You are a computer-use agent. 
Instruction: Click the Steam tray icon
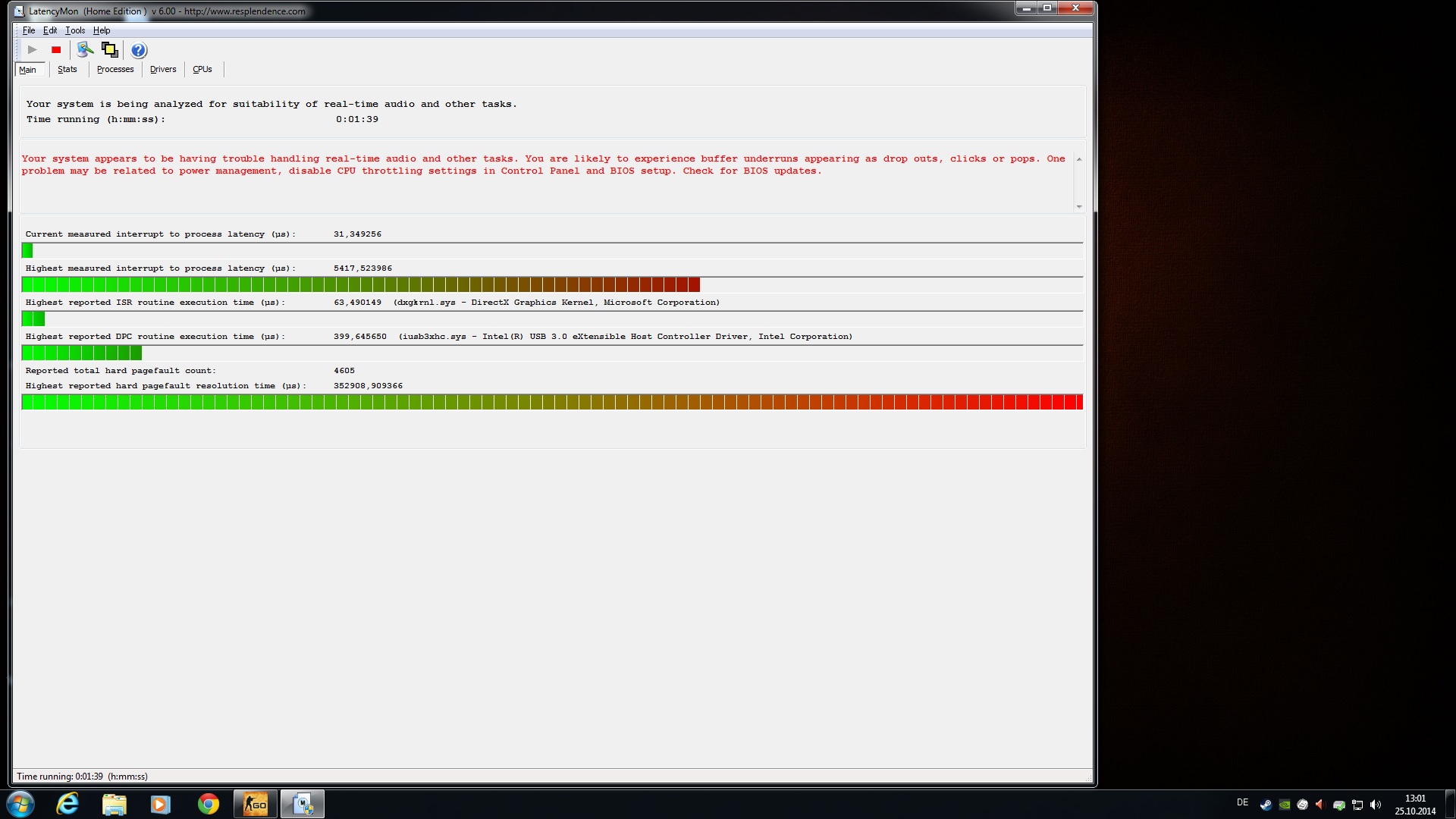point(1266,805)
